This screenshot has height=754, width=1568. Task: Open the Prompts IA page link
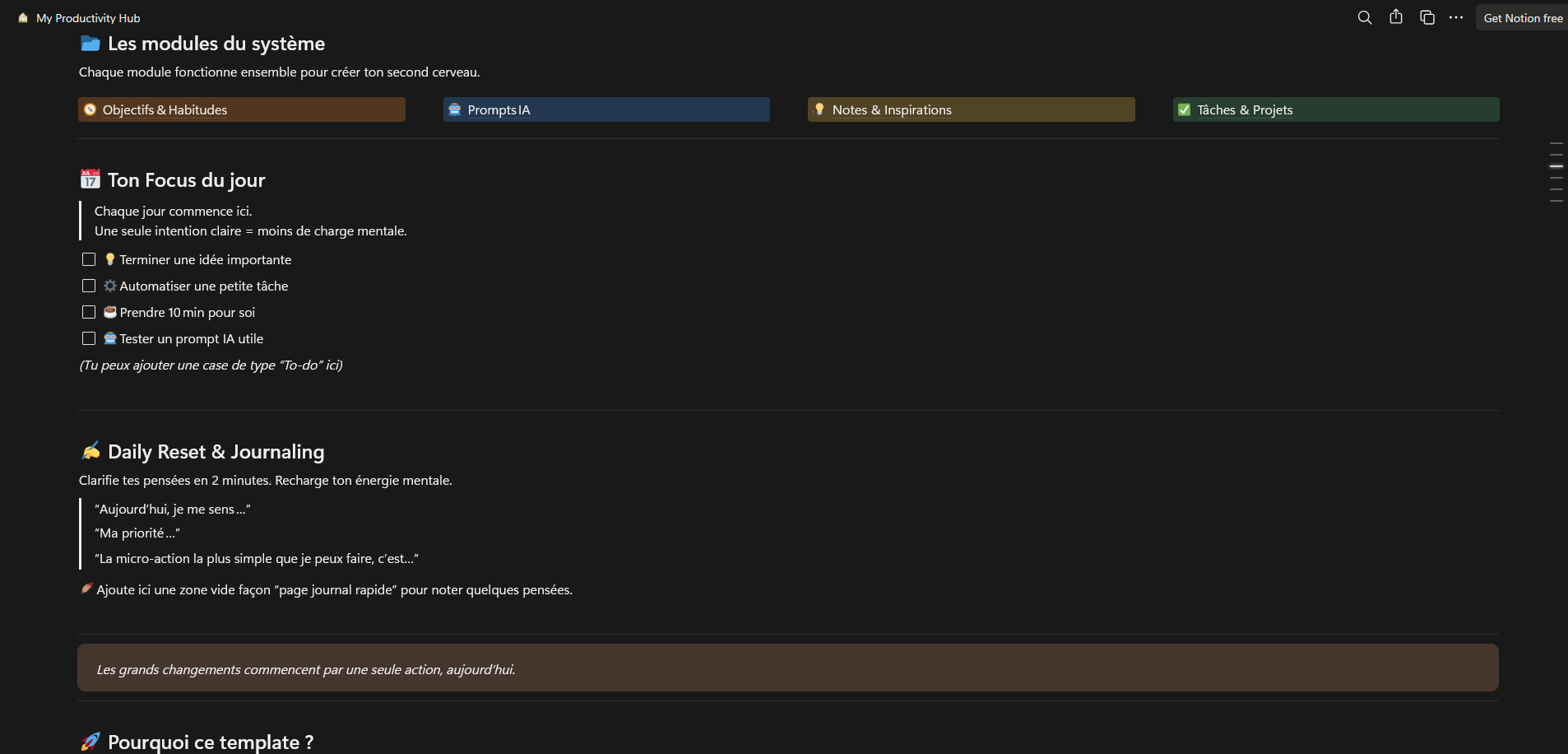(x=499, y=110)
